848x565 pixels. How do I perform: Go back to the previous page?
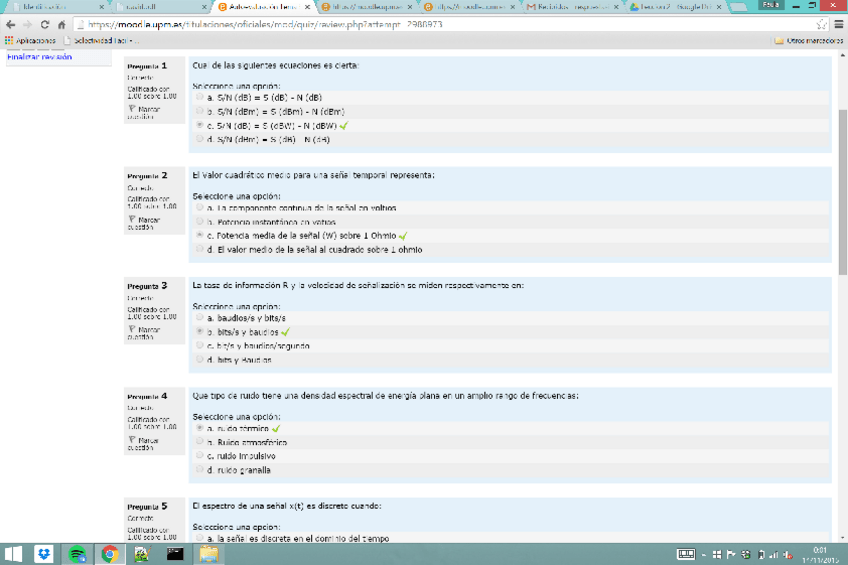point(10,25)
